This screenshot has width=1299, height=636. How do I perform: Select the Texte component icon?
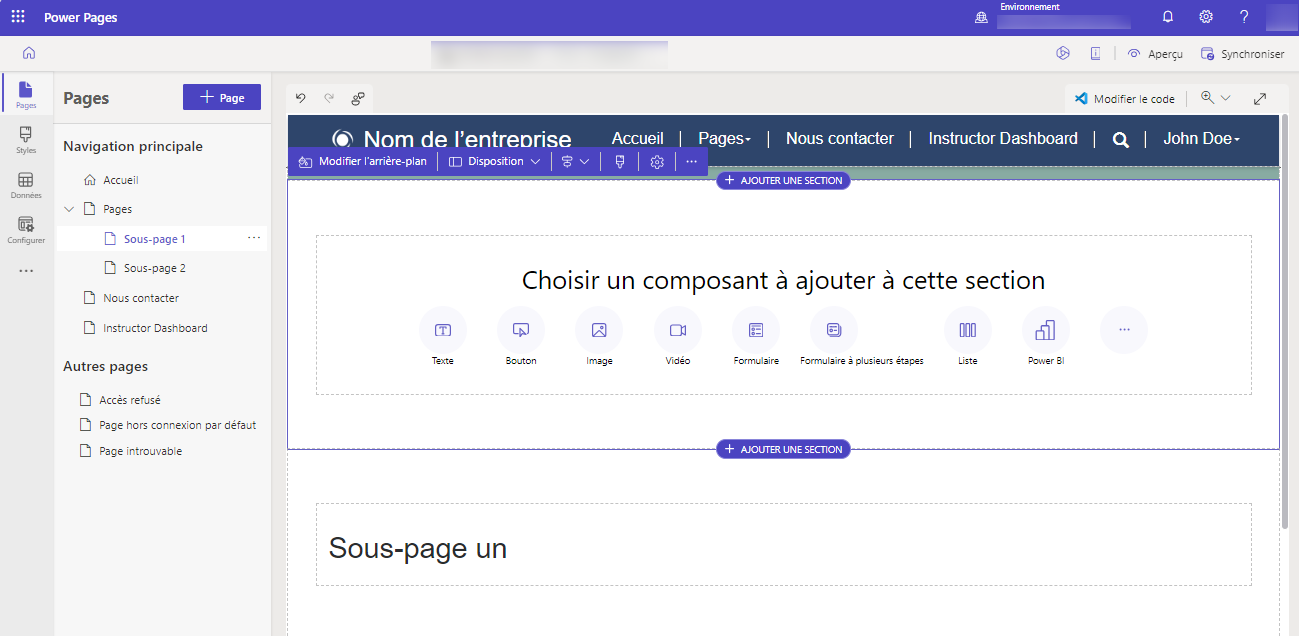(x=442, y=330)
